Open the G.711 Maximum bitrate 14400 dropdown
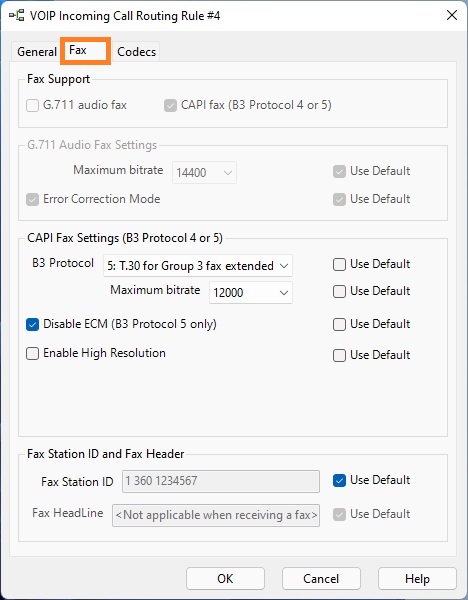 click(x=204, y=173)
